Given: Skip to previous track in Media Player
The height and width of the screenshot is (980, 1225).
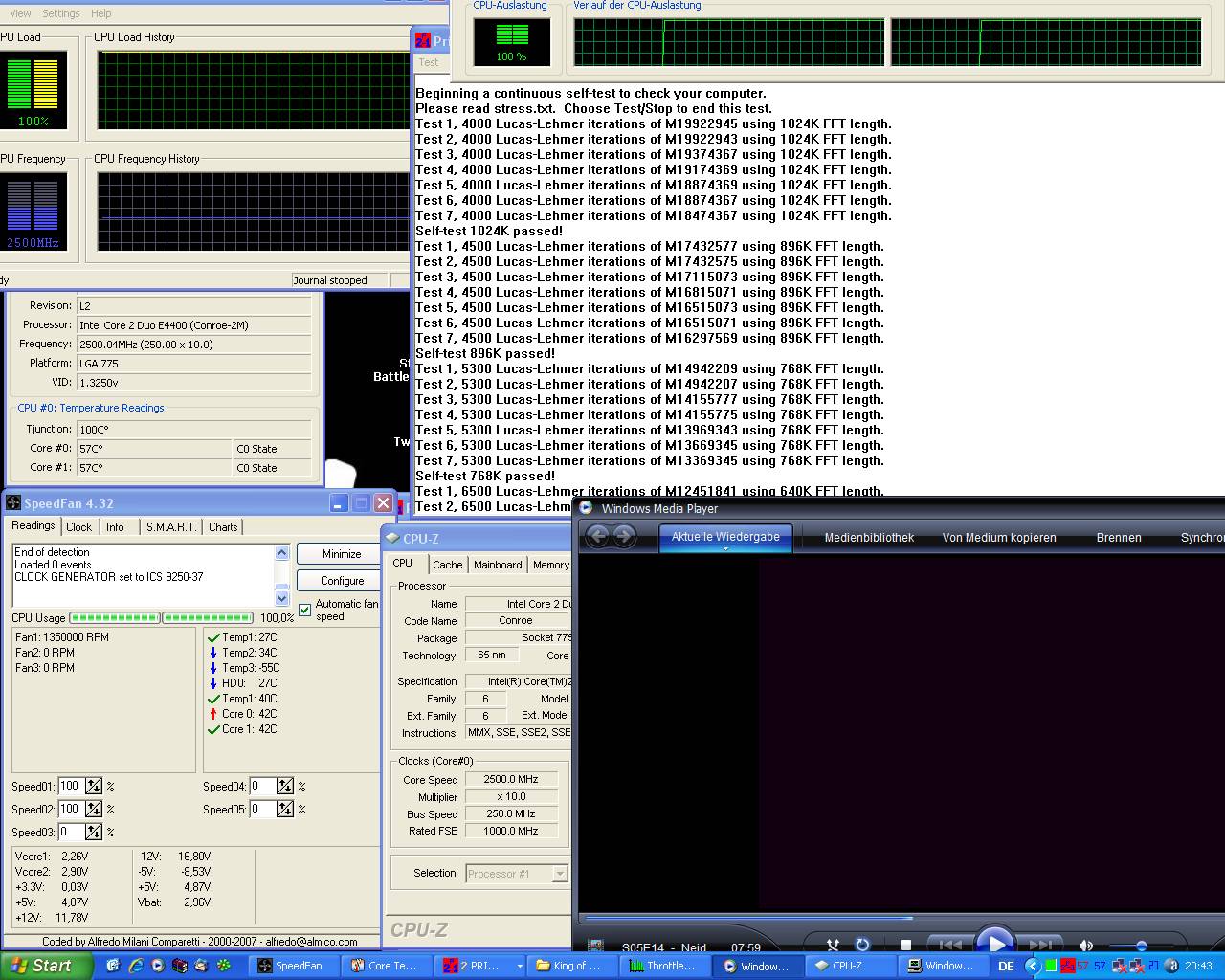Looking at the screenshot, I should pyautogui.click(x=949, y=945).
